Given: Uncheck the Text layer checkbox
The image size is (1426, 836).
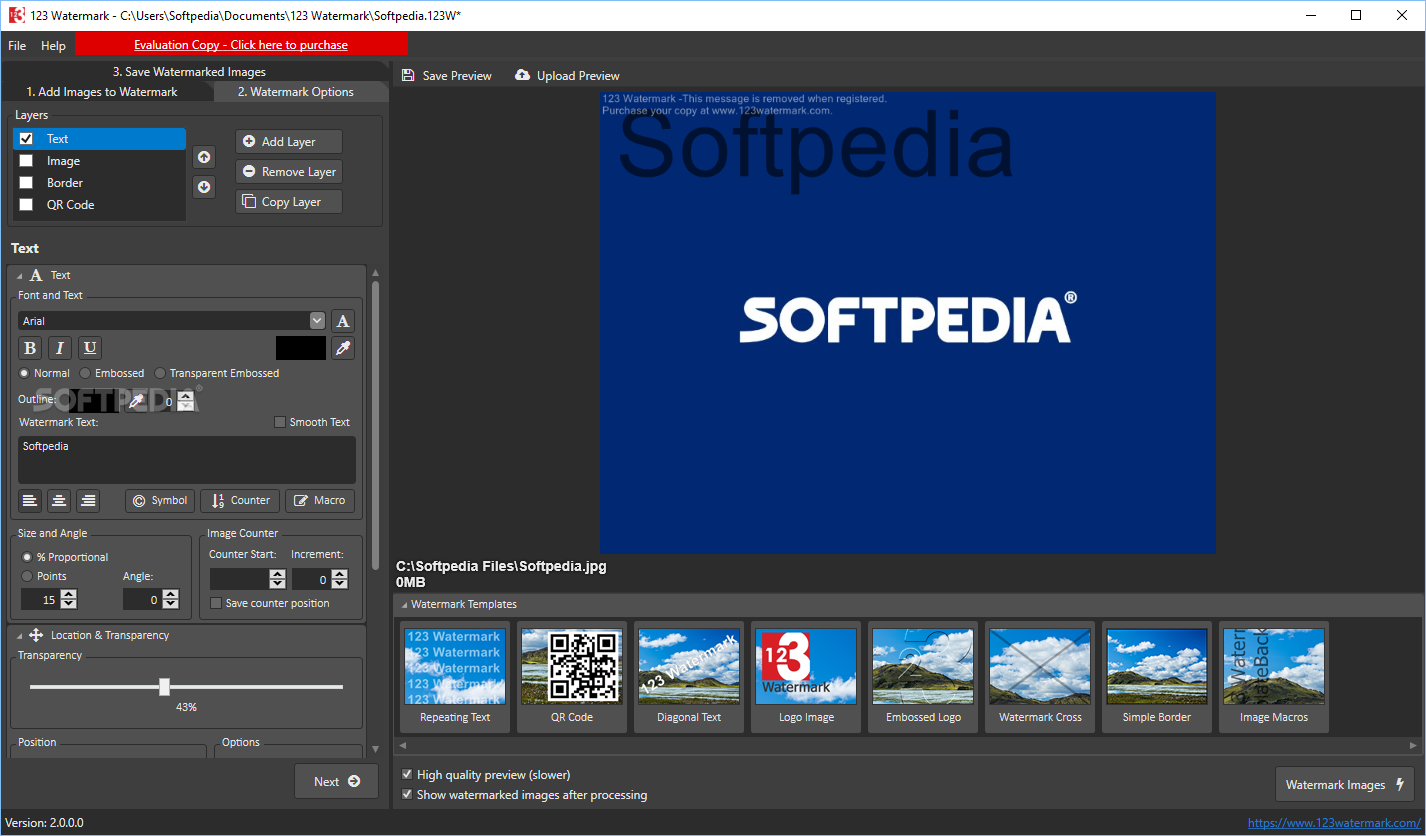Looking at the screenshot, I should [x=27, y=139].
